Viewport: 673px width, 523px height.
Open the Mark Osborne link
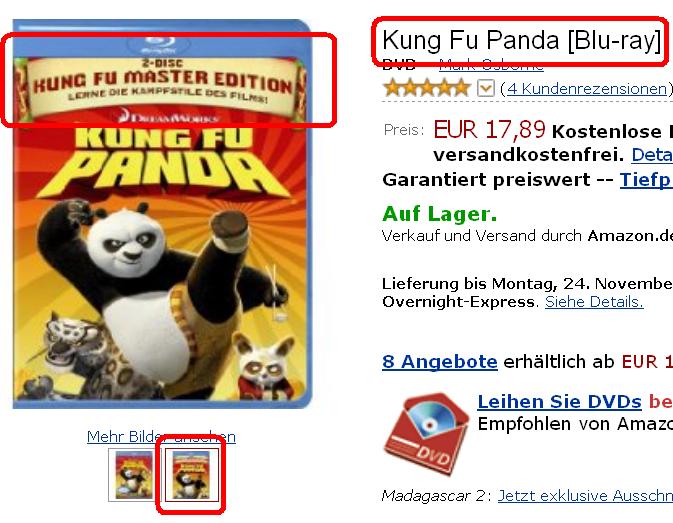coord(491,64)
